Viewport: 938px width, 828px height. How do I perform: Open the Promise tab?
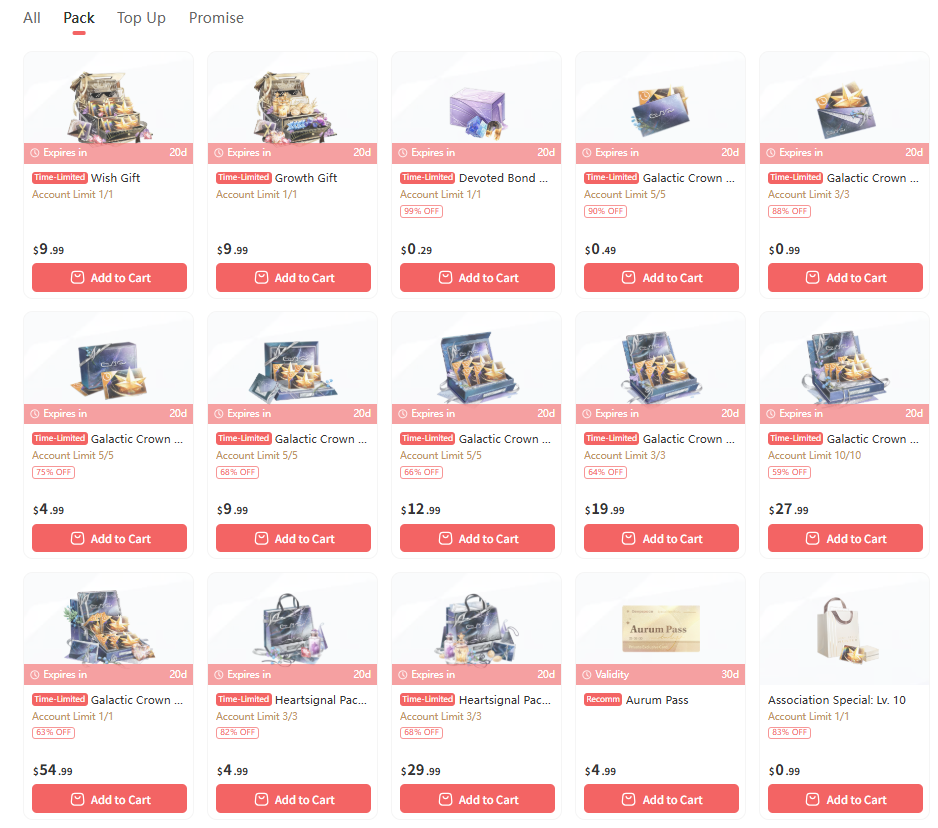pyautogui.click(x=216, y=18)
